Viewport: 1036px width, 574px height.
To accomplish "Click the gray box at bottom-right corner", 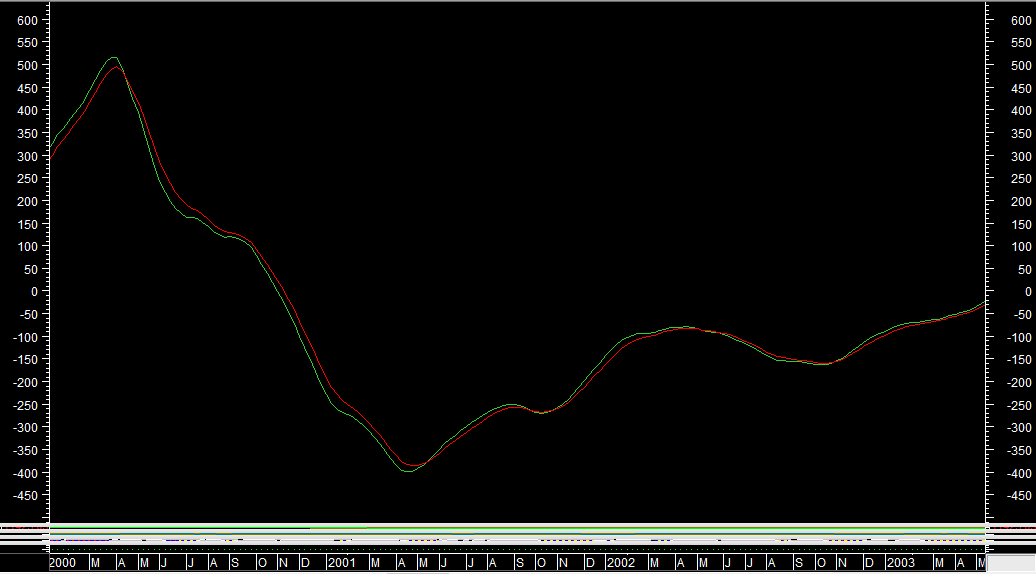I will (x=1011, y=564).
